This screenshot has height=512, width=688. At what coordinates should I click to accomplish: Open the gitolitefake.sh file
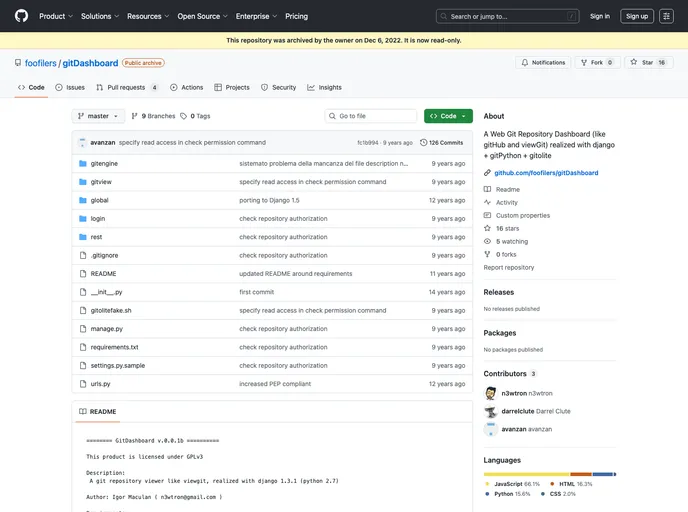111,311
